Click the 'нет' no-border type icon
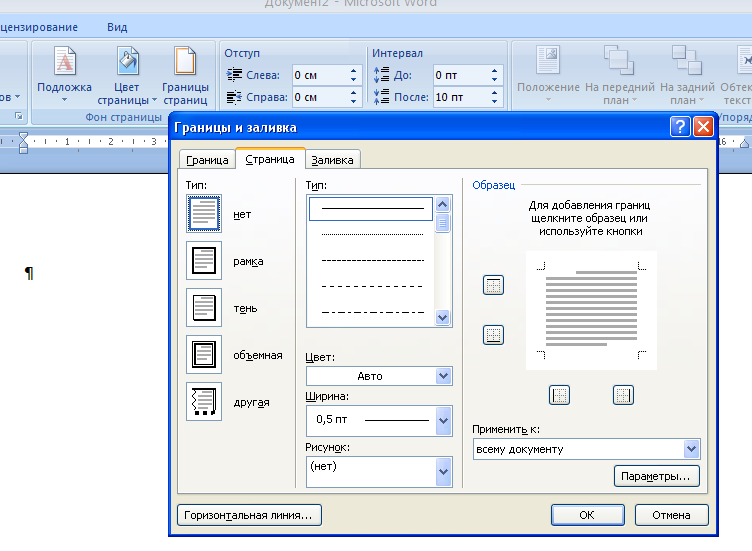 (204, 213)
